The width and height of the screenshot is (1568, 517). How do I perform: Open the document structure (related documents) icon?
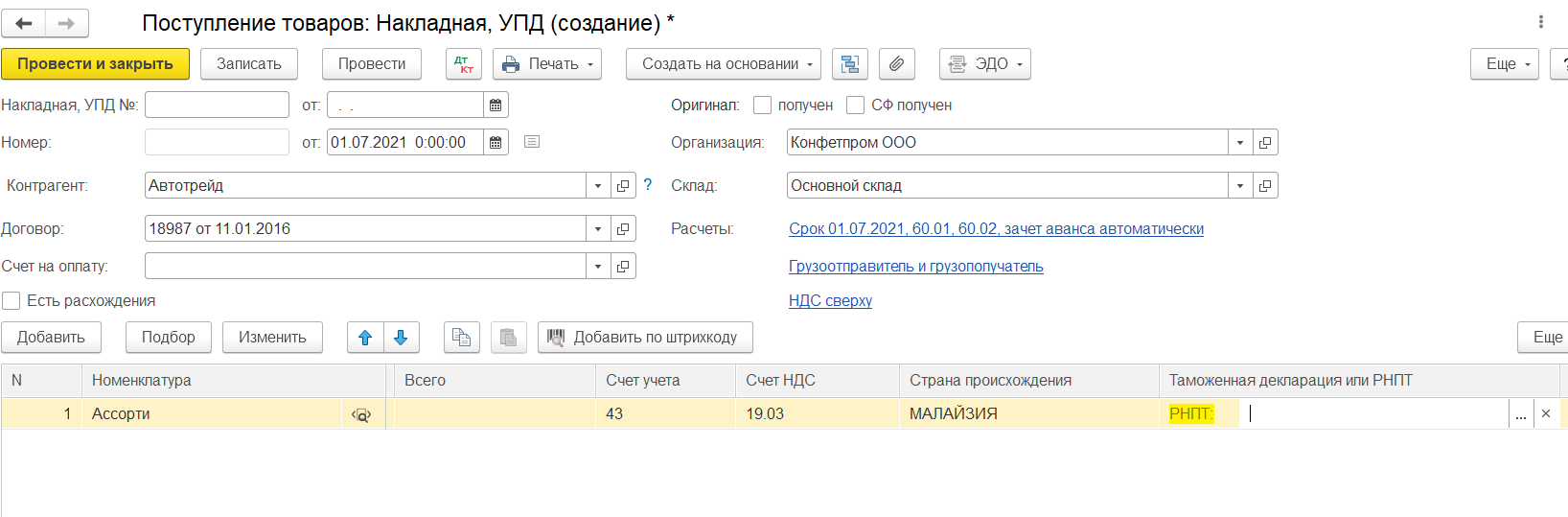pos(849,64)
